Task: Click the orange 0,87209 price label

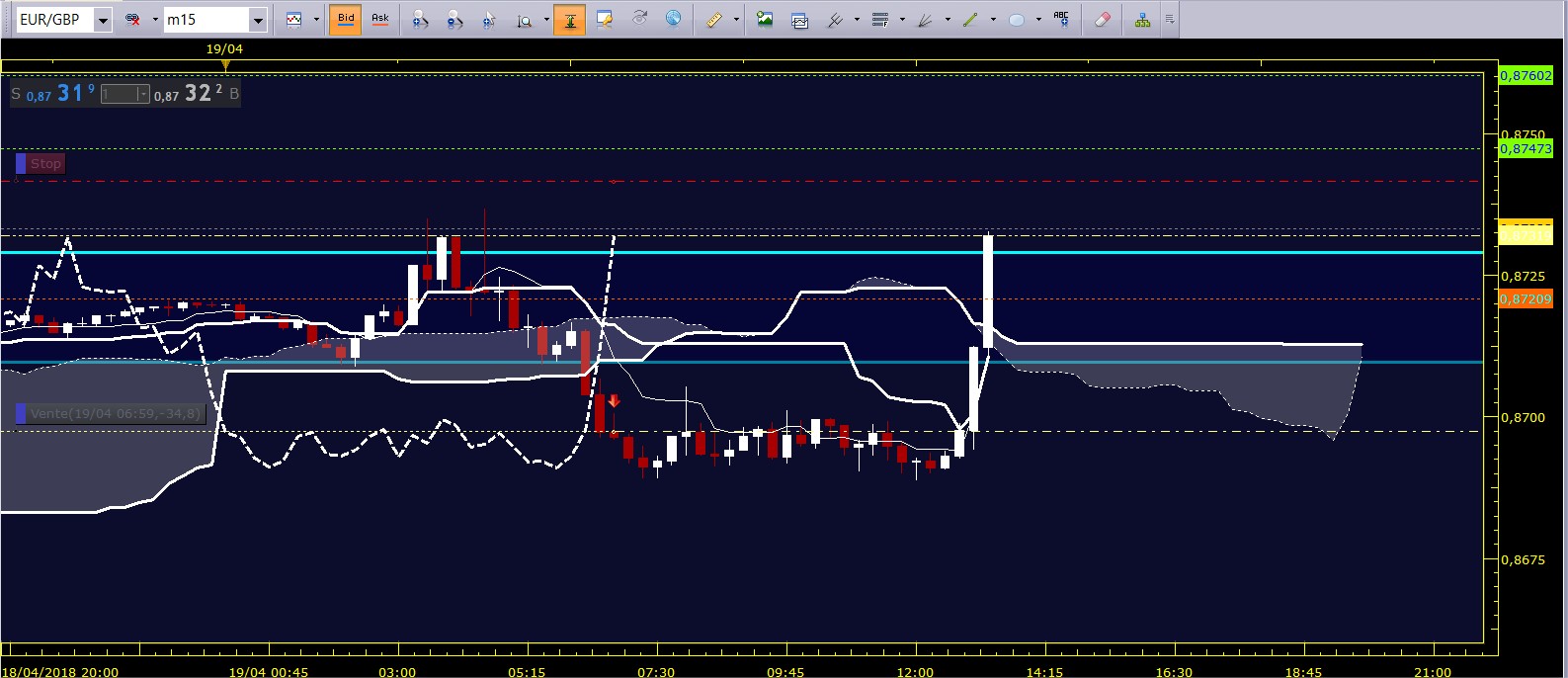Action: point(1526,298)
